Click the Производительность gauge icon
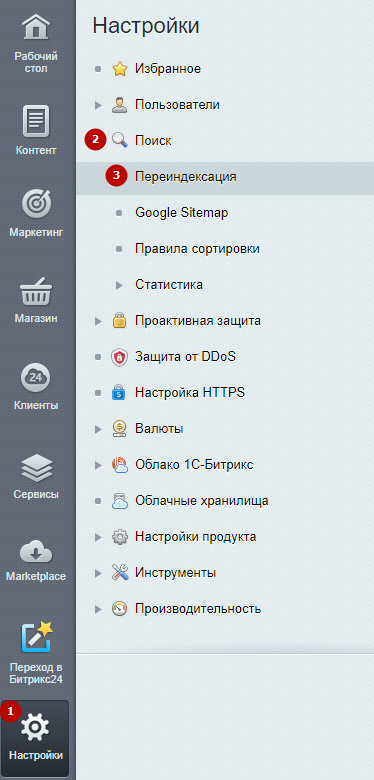The height and width of the screenshot is (780, 374). 119,609
